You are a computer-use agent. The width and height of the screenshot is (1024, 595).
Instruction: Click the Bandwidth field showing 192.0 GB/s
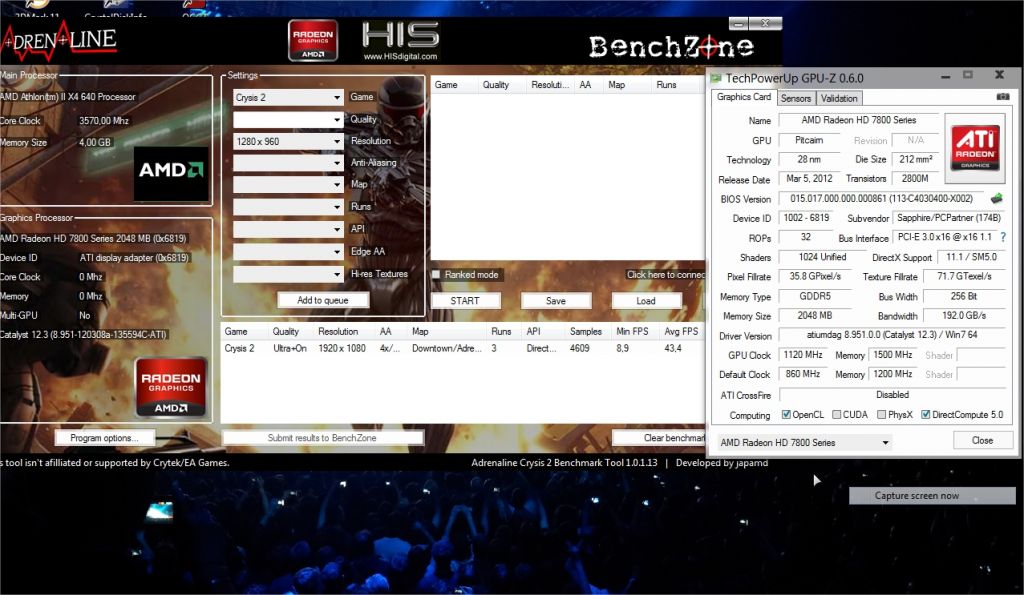point(964,315)
